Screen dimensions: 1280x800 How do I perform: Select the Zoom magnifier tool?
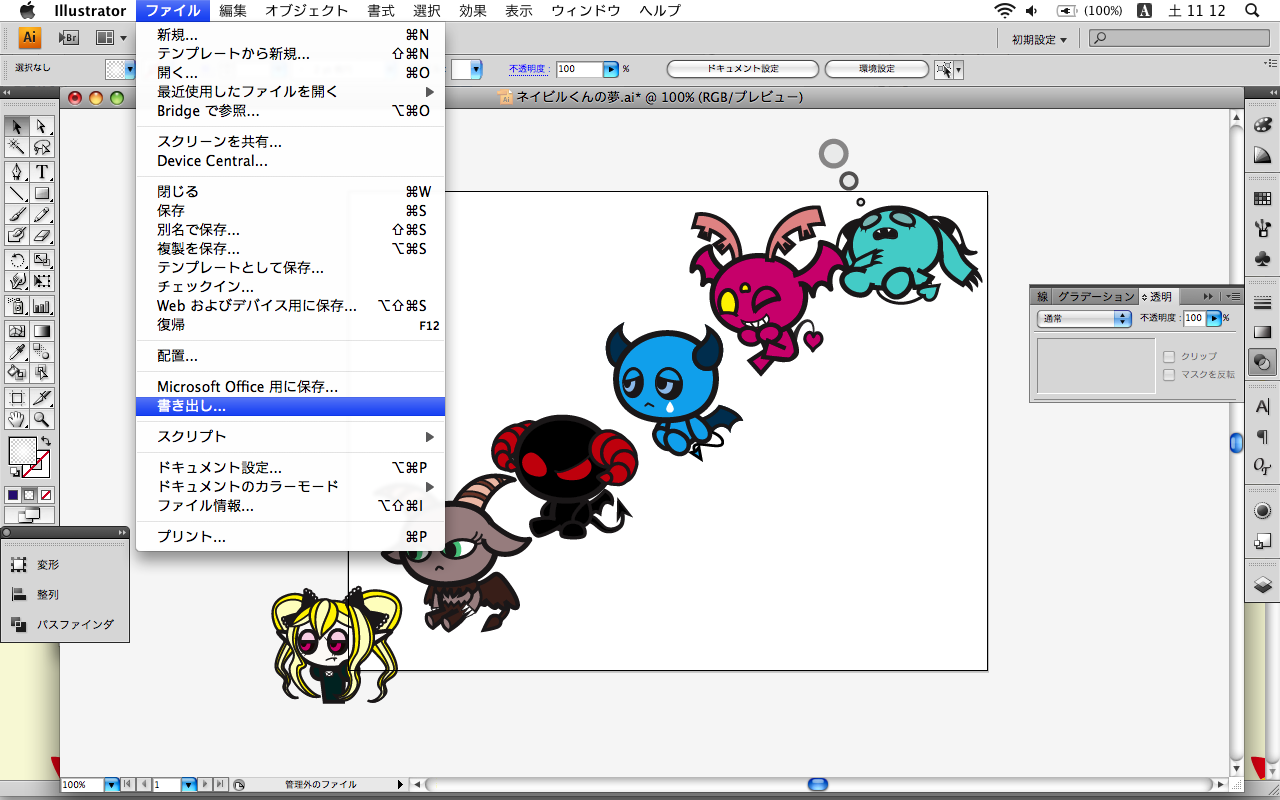41,419
